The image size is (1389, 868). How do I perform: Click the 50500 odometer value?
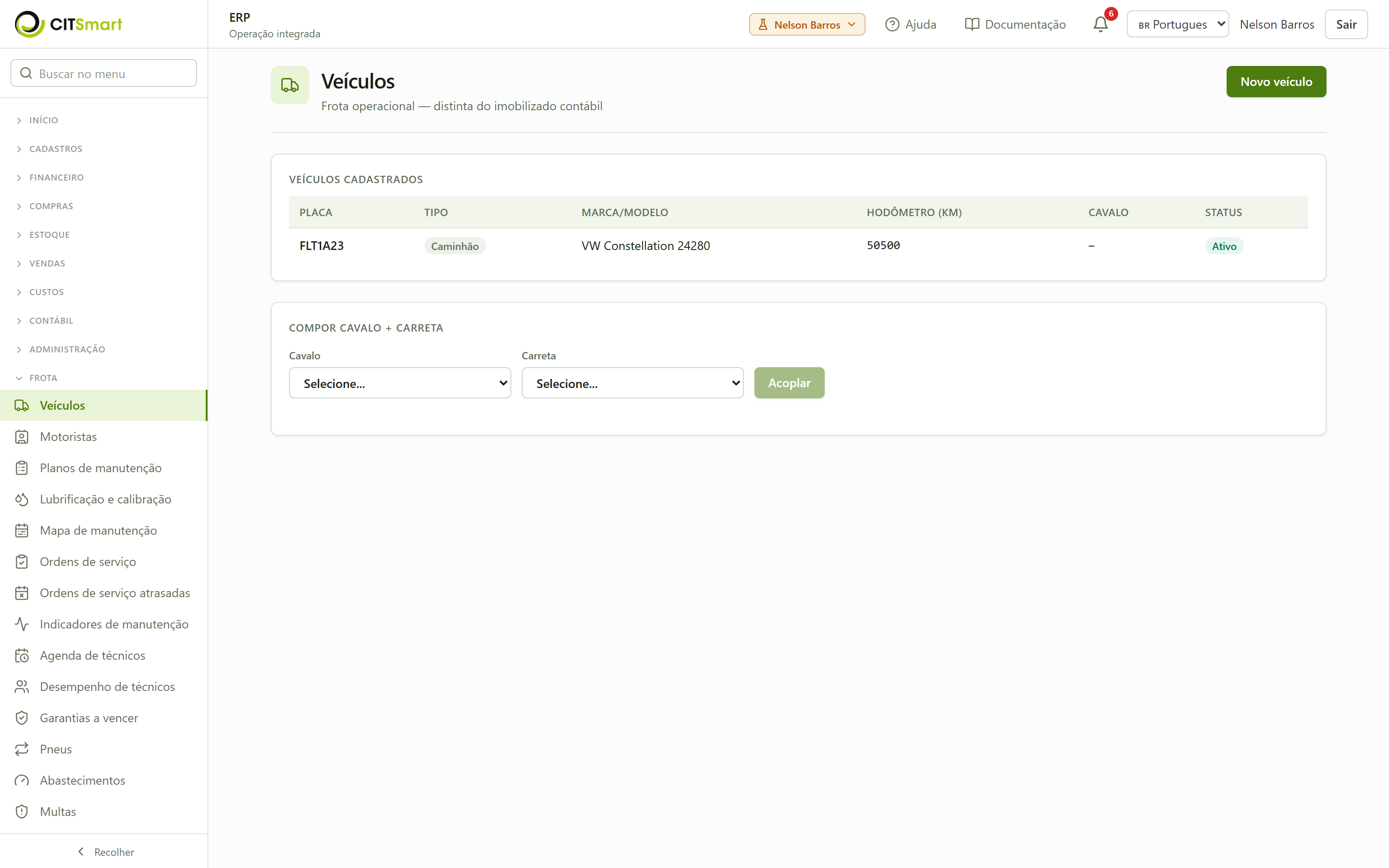tap(883, 246)
